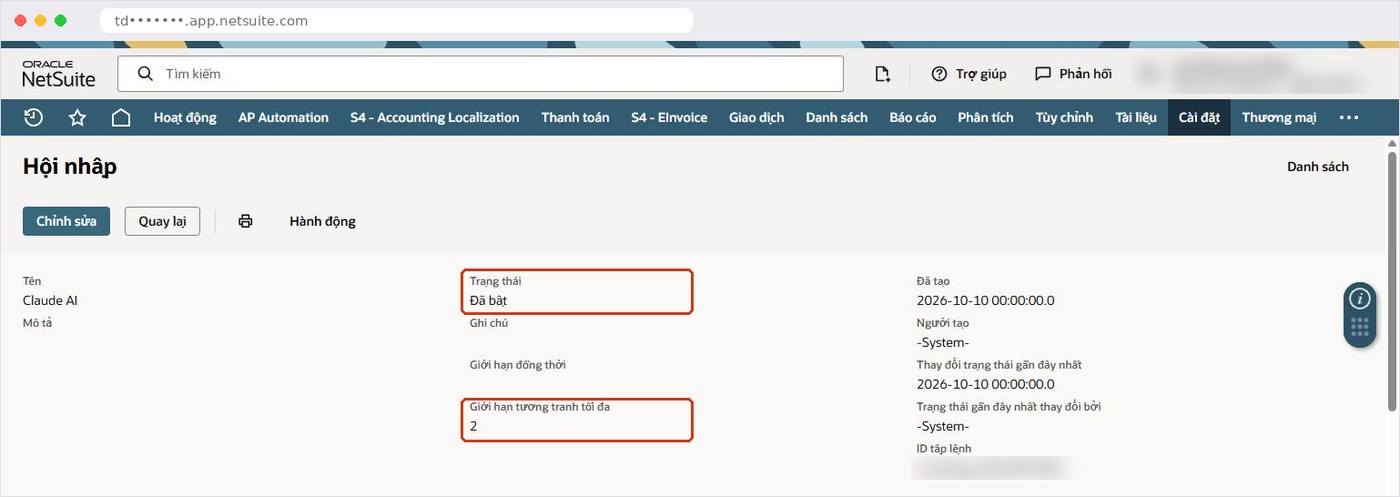Open the Cài đặt menu
Image resolution: width=1400 pixels, height=497 pixels.
[x=1199, y=117]
